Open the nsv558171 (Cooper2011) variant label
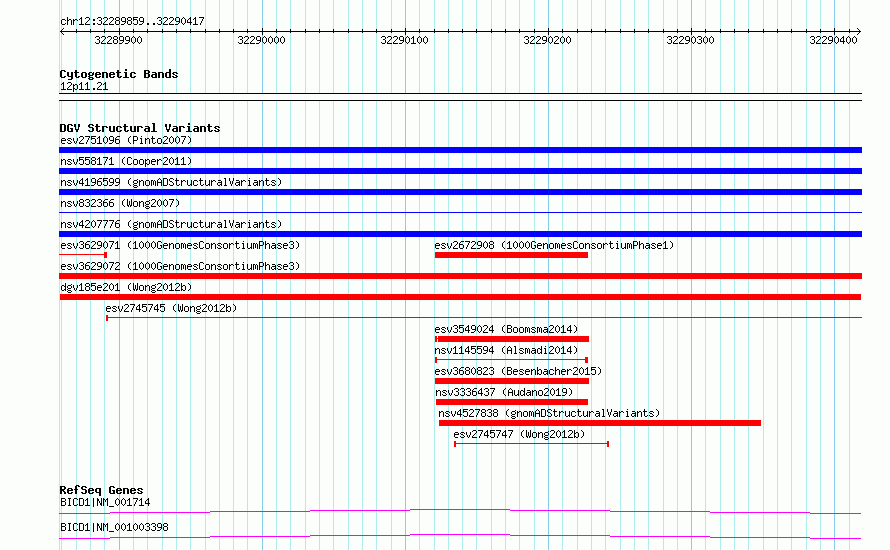The height and width of the screenshot is (550, 890). (x=126, y=161)
